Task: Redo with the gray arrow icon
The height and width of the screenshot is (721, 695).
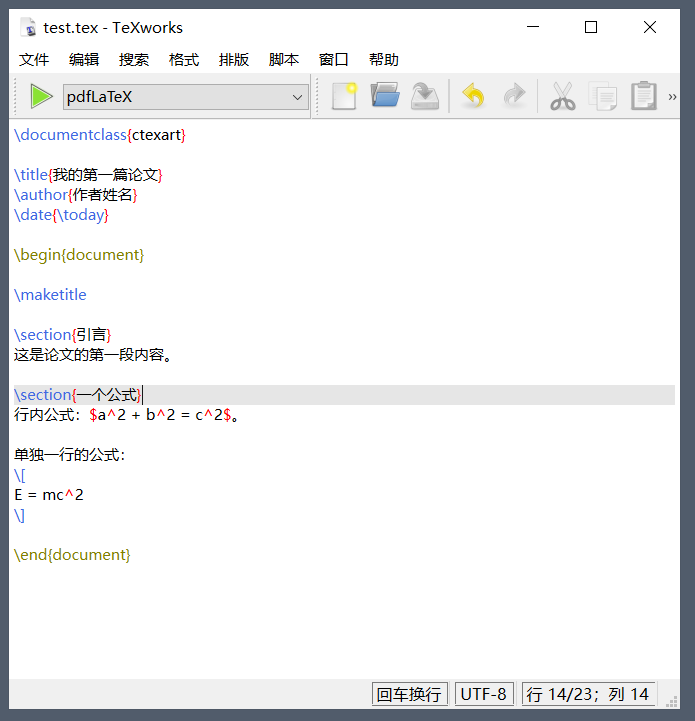Action: pyautogui.click(x=514, y=96)
